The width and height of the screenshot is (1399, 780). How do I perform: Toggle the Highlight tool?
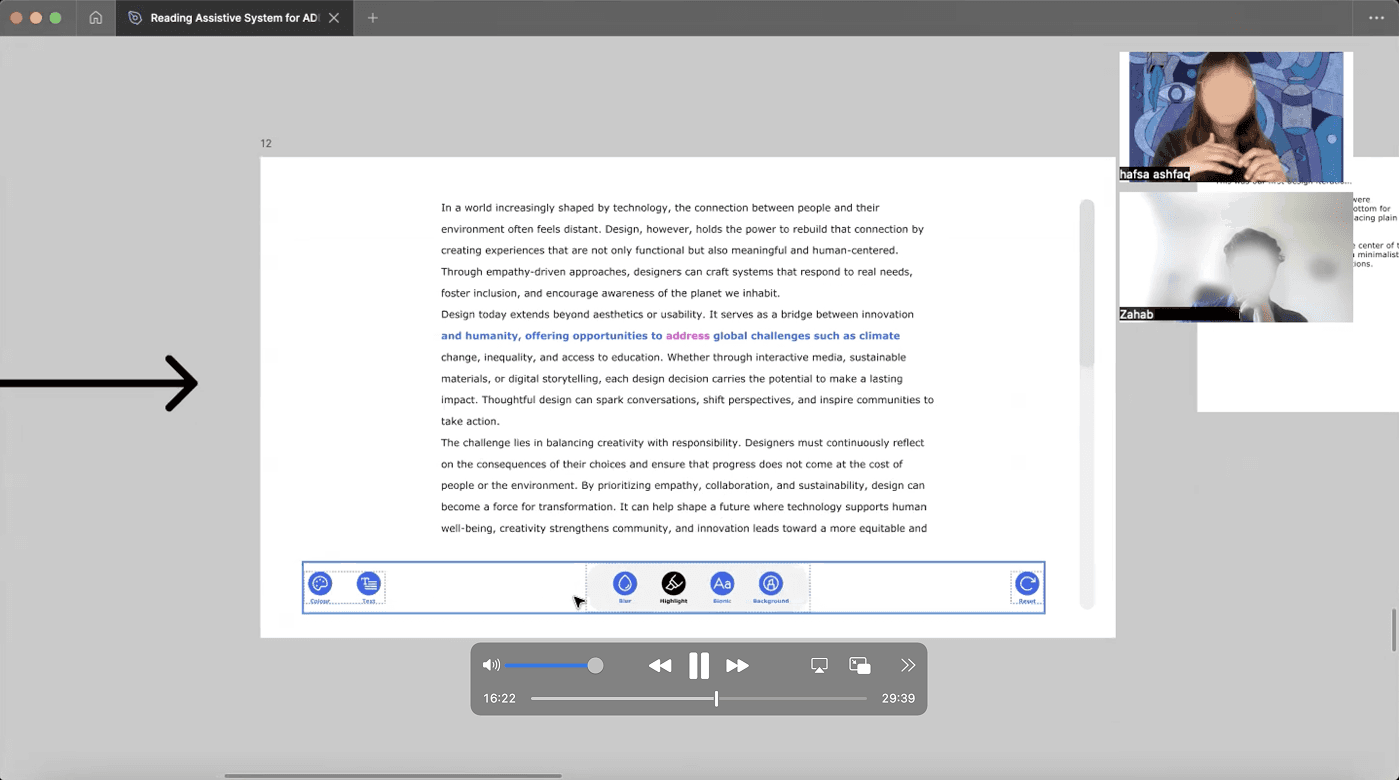click(673, 583)
